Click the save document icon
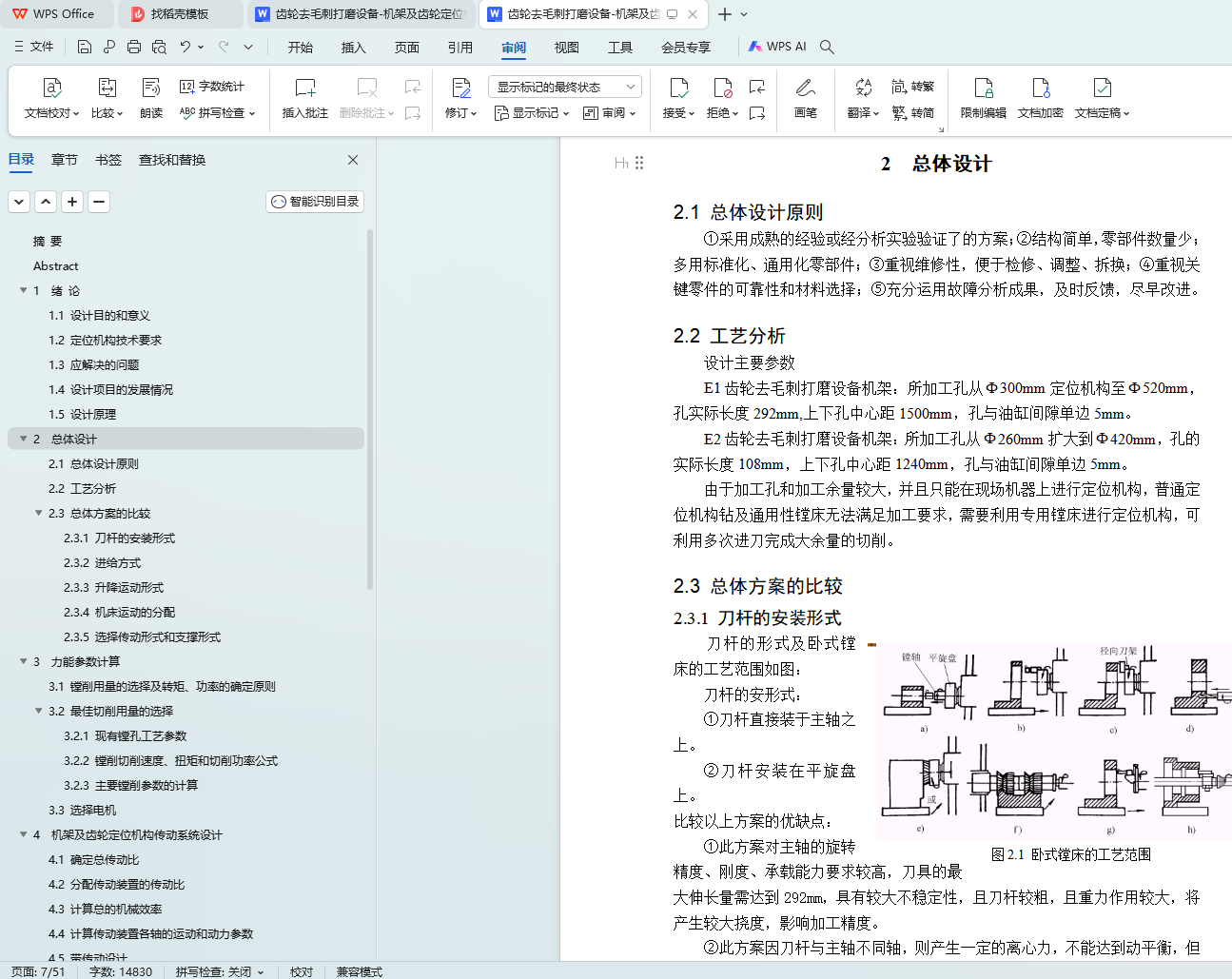 [x=85, y=47]
